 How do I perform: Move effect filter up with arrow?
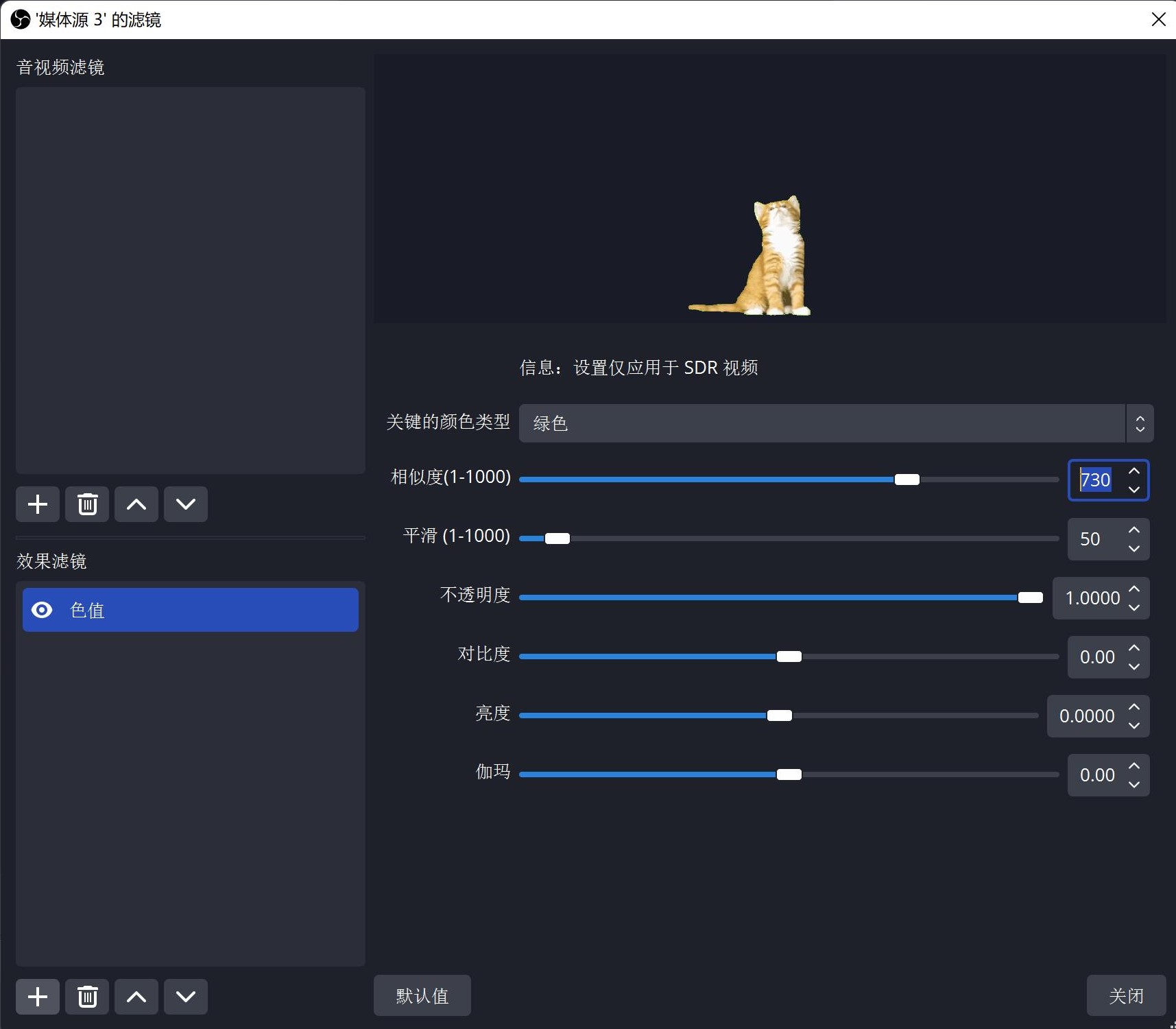click(x=136, y=997)
